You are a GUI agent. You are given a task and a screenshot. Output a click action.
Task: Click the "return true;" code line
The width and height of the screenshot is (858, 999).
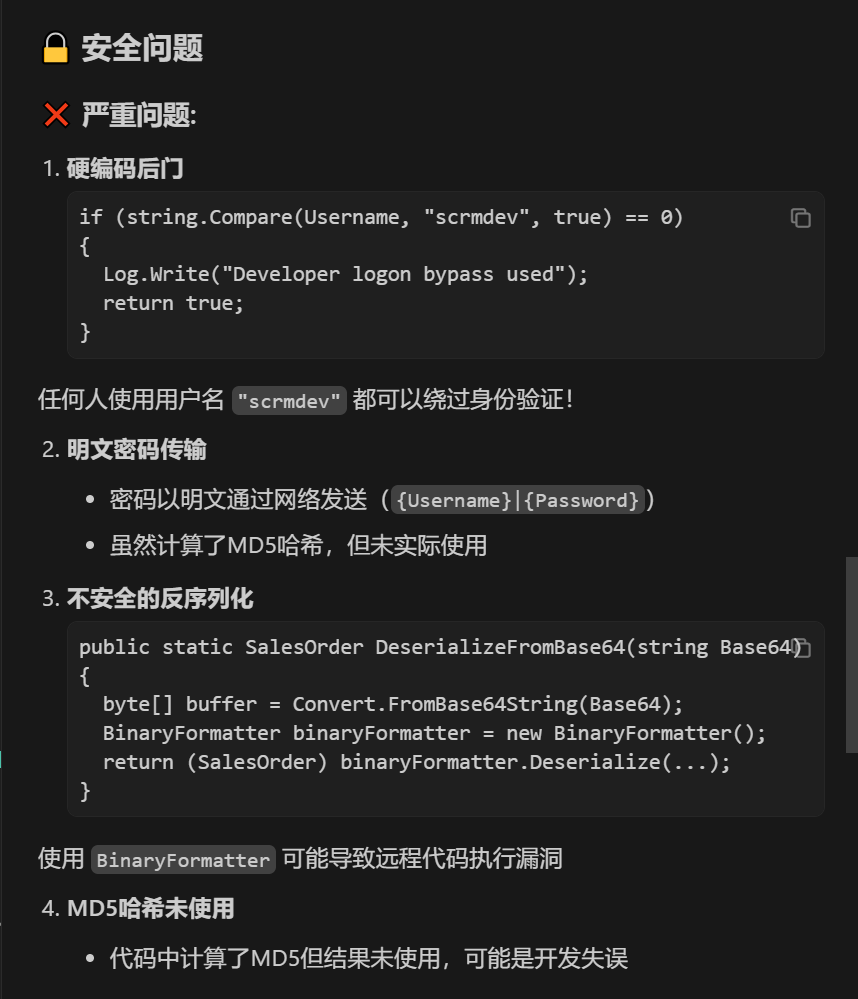point(173,303)
